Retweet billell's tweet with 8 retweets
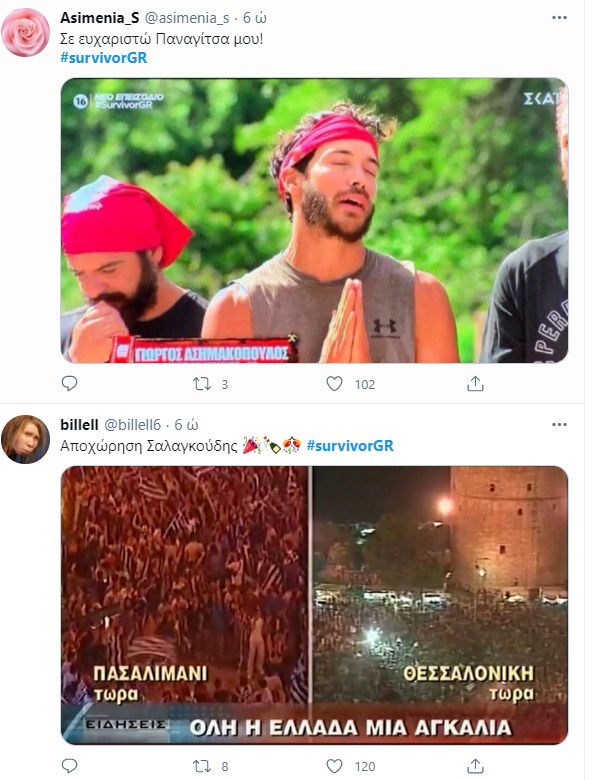The height and width of the screenshot is (780, 592). coord(201,766)
